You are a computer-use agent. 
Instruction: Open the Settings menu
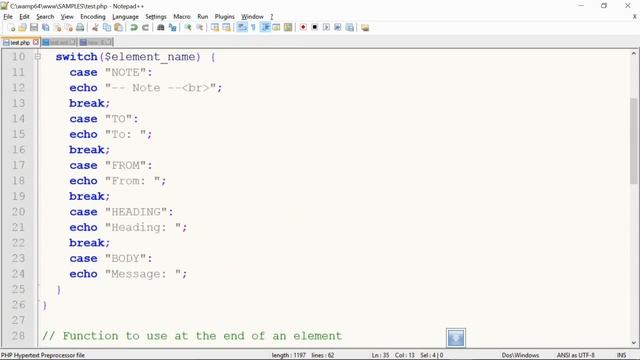tap(156, 17)
